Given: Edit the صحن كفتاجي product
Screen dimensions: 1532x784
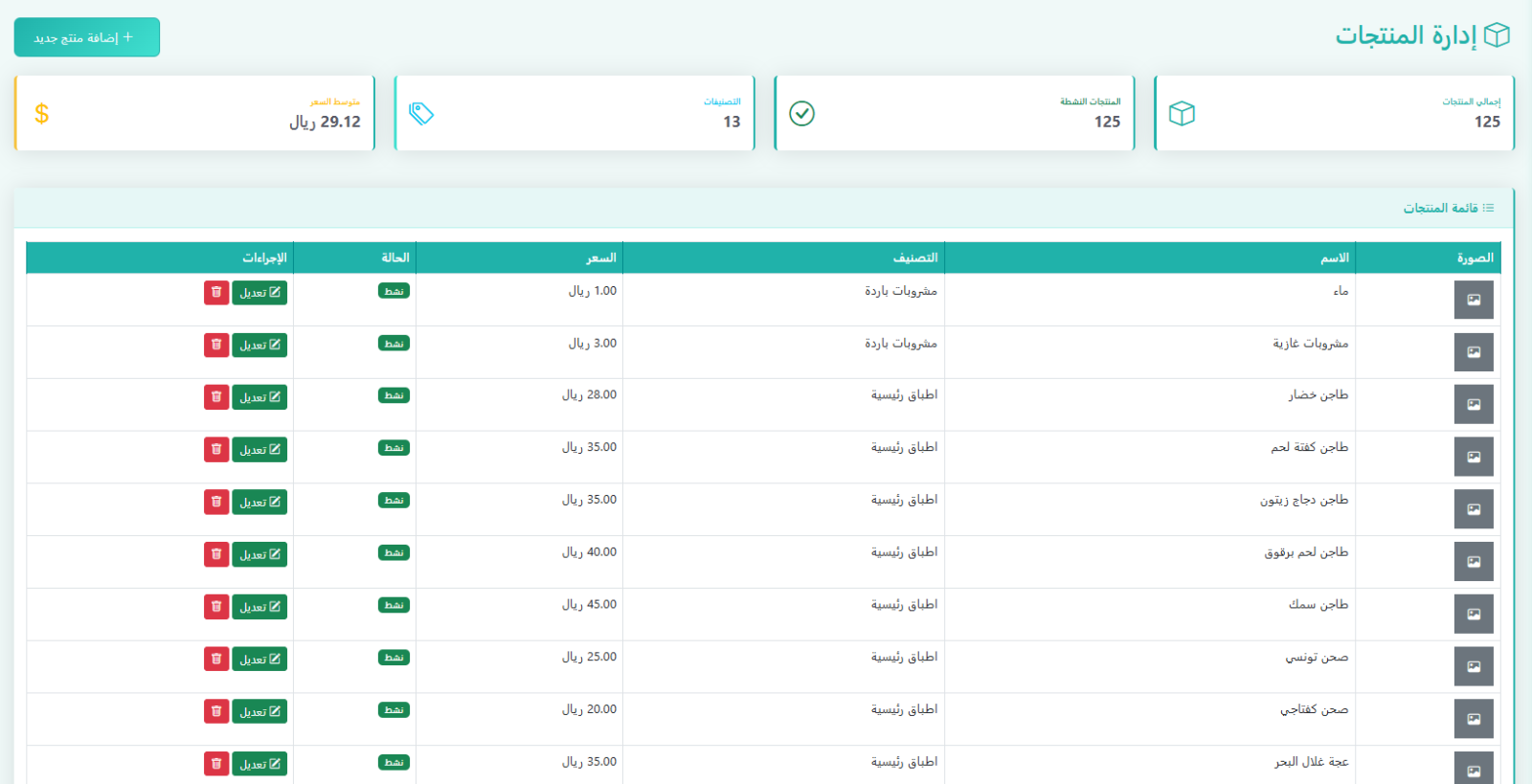Looking at the screenshot, I should click(259, 711).
